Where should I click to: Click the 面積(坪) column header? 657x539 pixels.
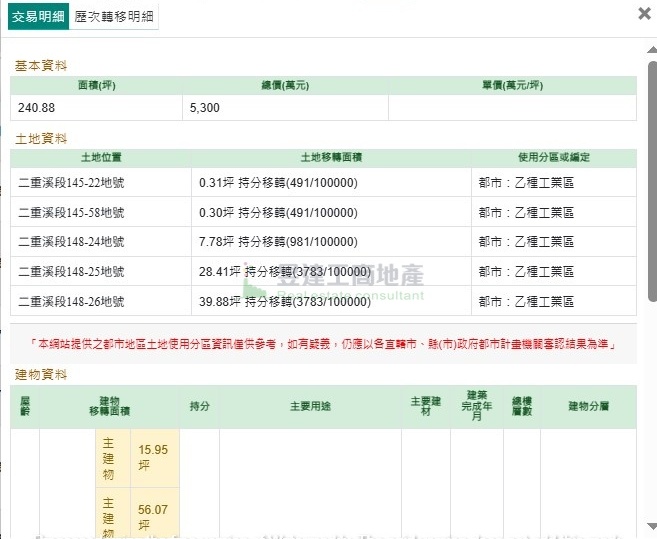(x=97, y=86)
